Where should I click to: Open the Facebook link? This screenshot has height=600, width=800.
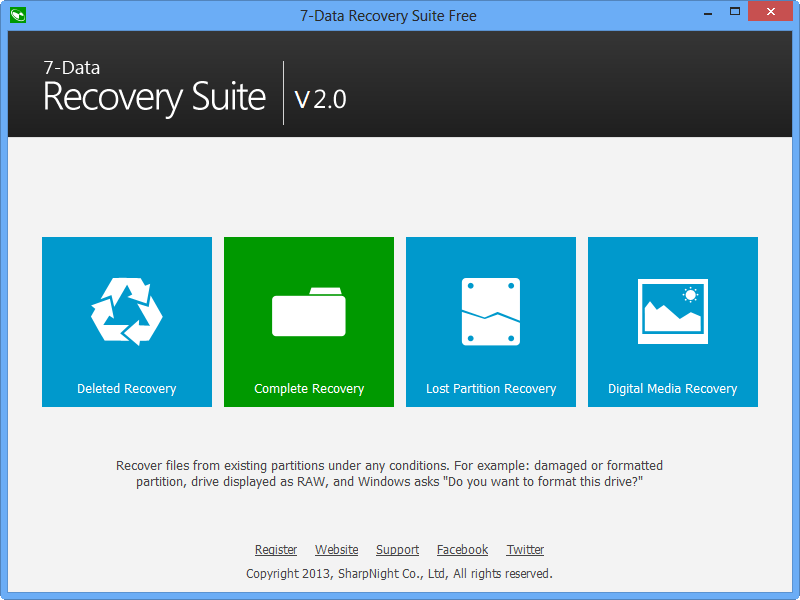click(462, 549)
